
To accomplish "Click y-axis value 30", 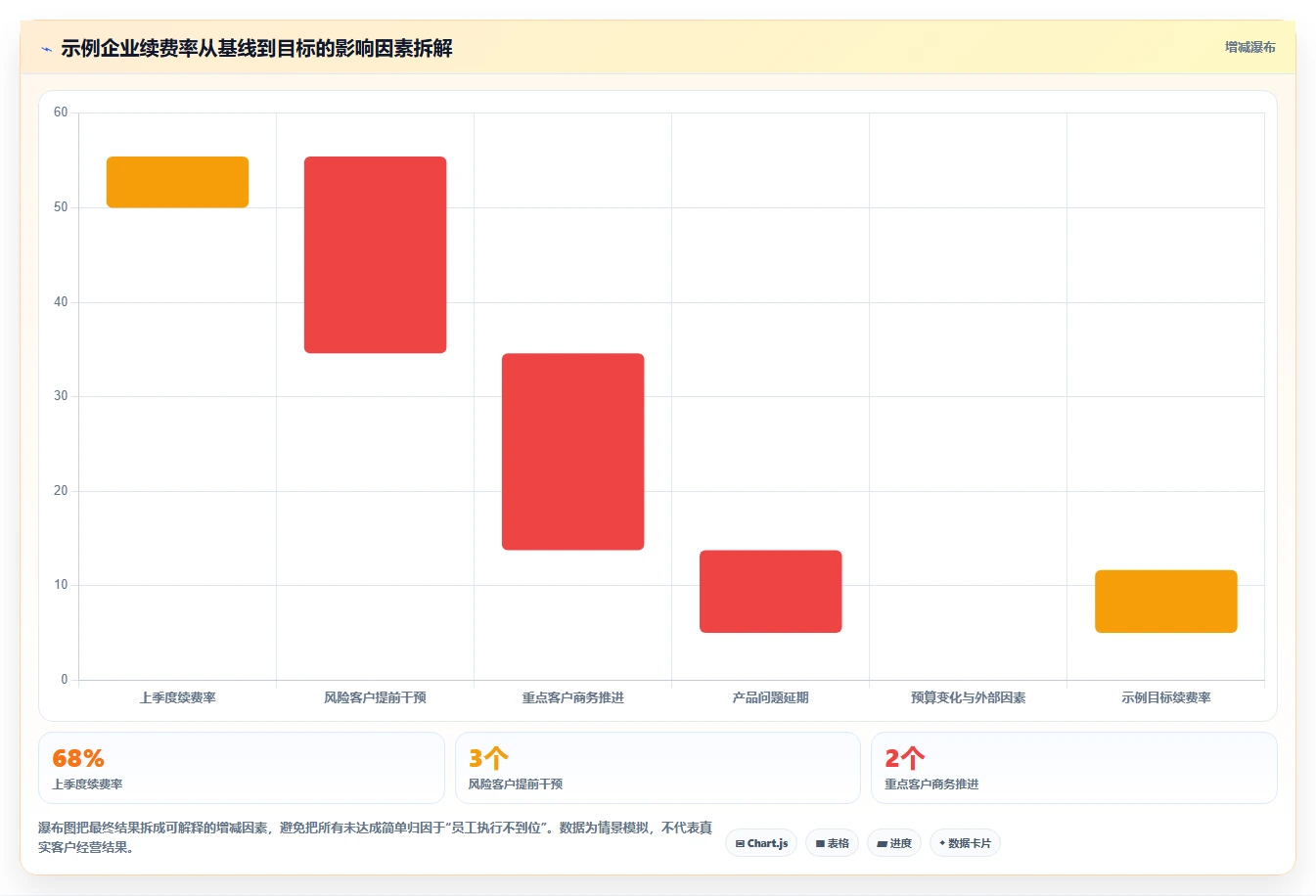I will pyautogui.click(x=61, y=396).
